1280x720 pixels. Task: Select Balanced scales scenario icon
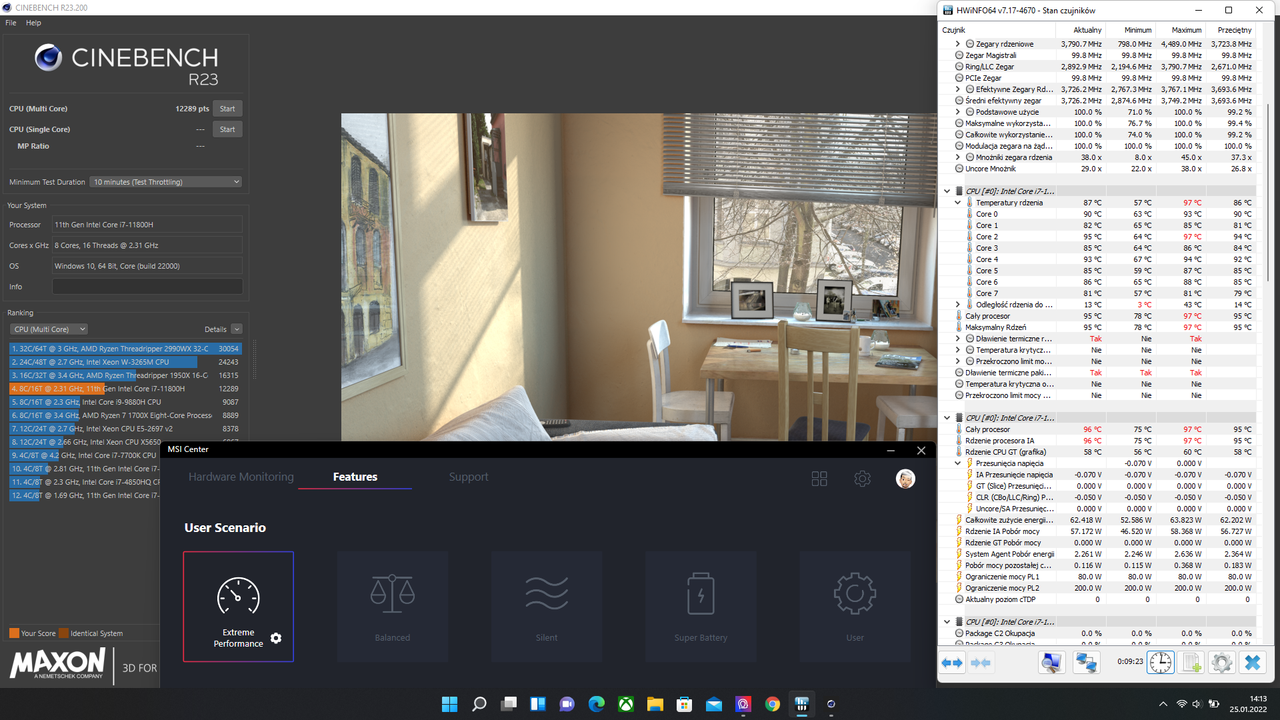392,594
